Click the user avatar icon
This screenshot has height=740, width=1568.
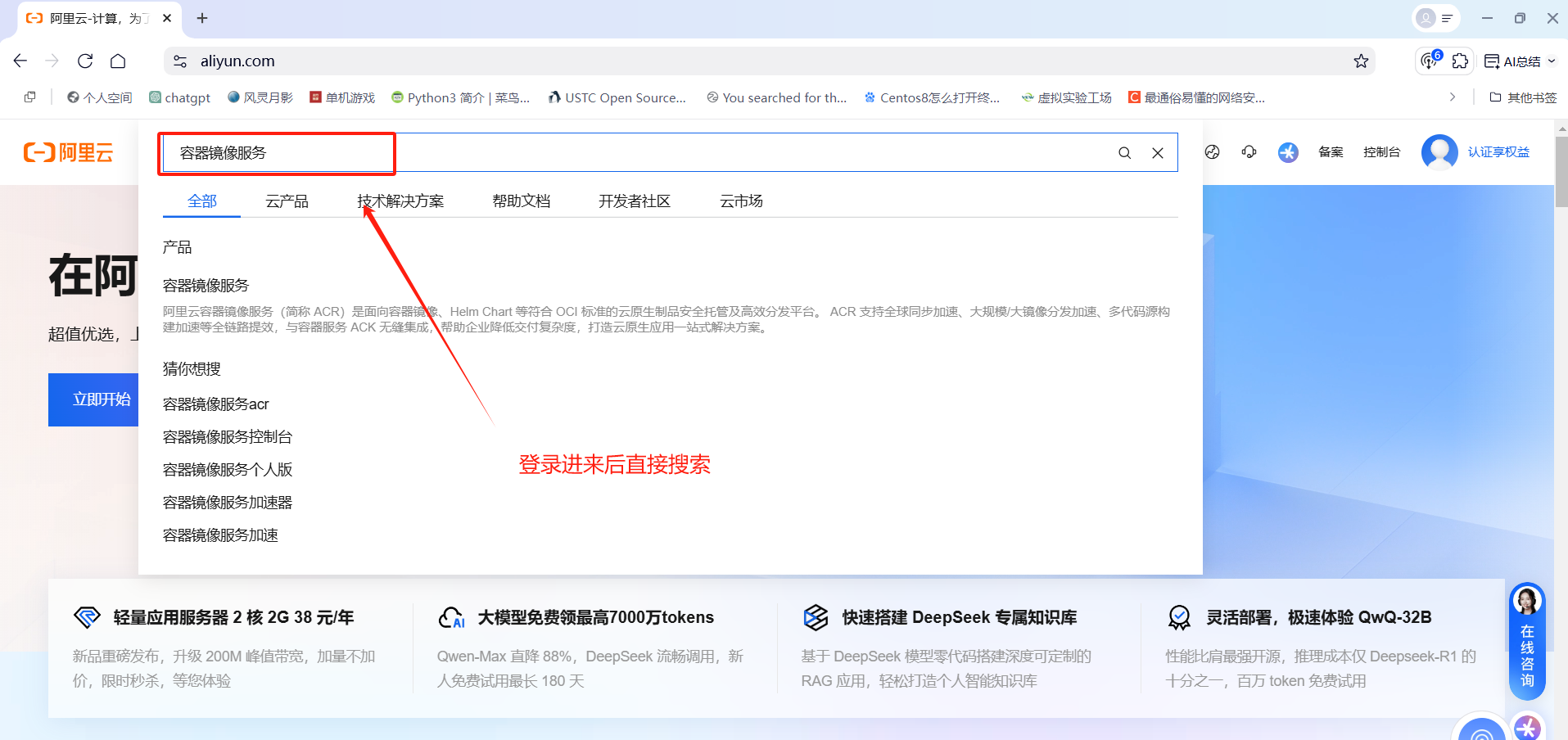pyautogui.click(x=1439, y=152)
